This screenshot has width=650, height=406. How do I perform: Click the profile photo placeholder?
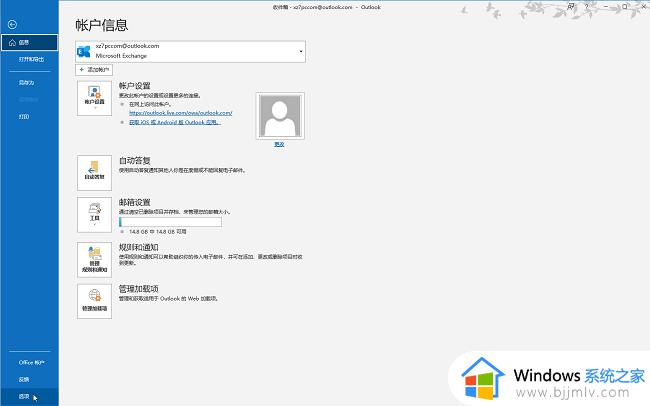[280, 116]
